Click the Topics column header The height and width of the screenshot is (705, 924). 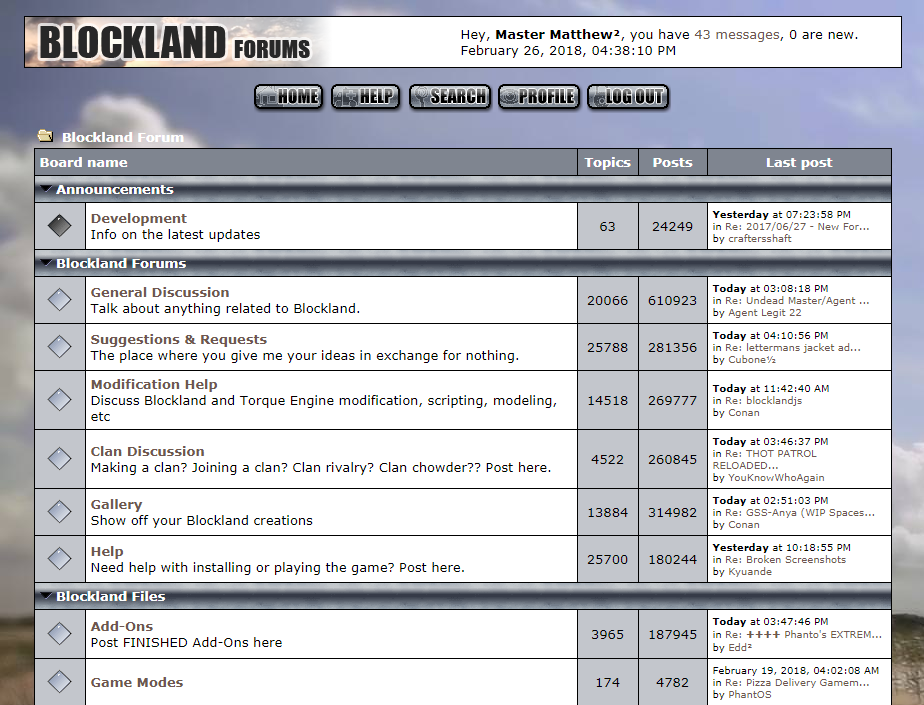click(608, 163)
